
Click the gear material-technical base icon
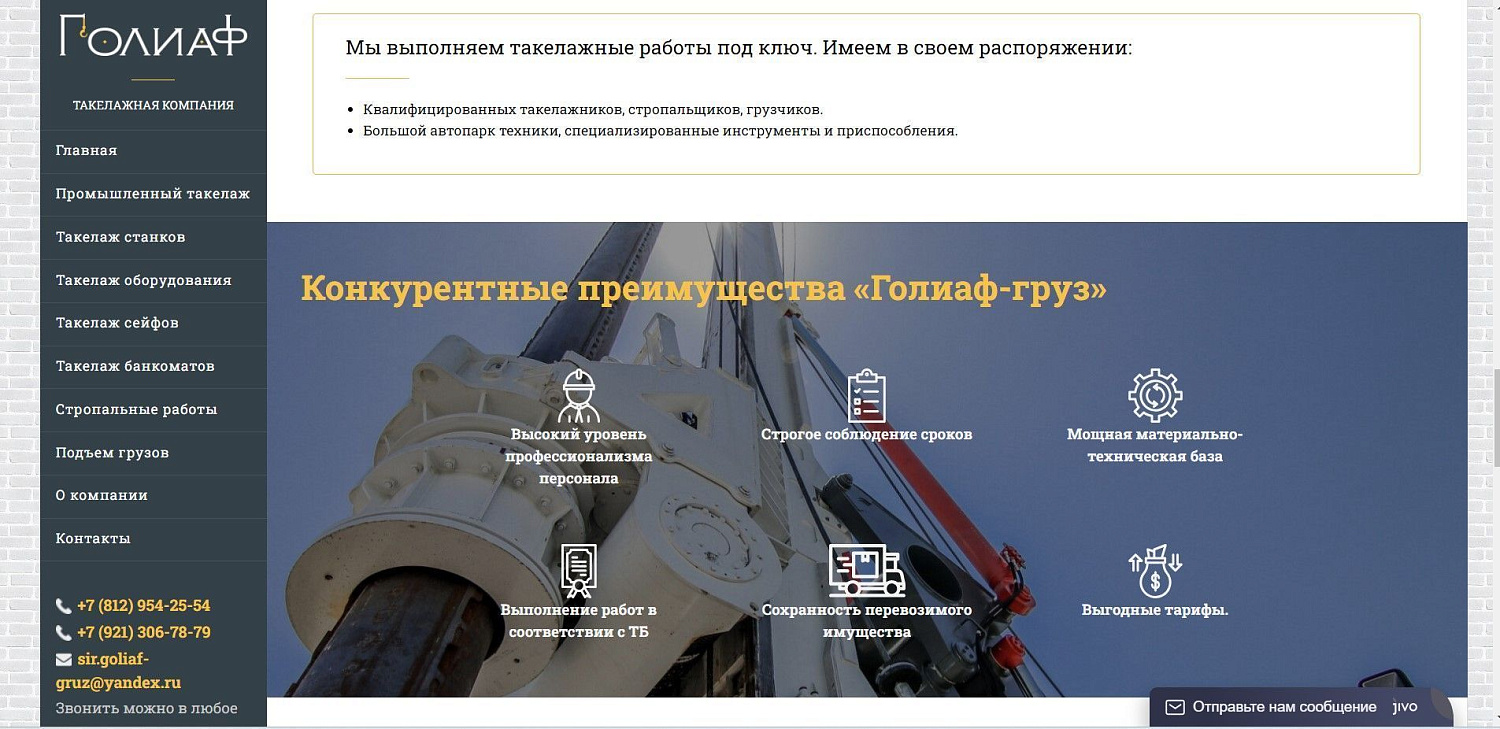tap(1156, 395)
